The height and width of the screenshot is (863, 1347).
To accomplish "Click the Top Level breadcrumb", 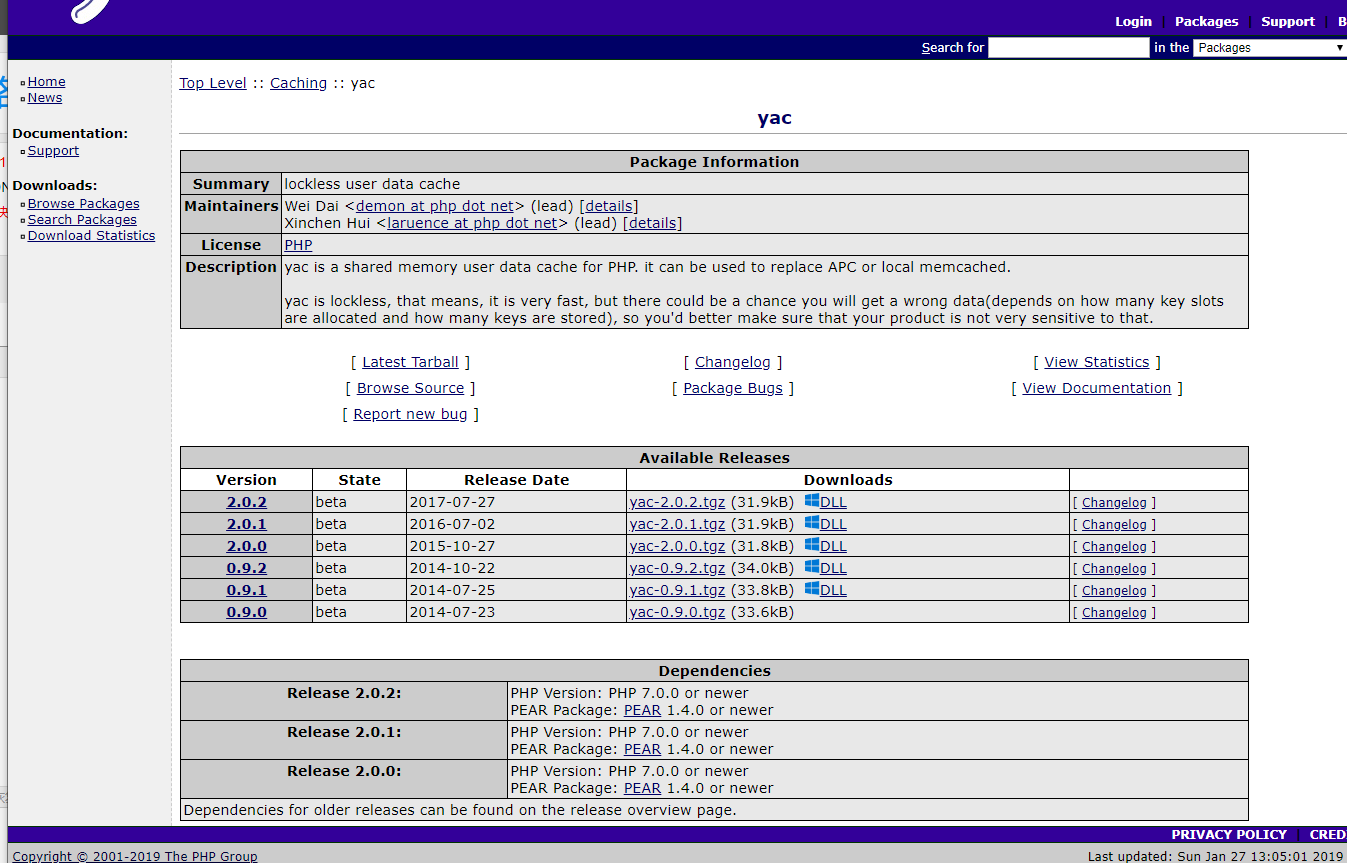I will click(x=213, y=83).
